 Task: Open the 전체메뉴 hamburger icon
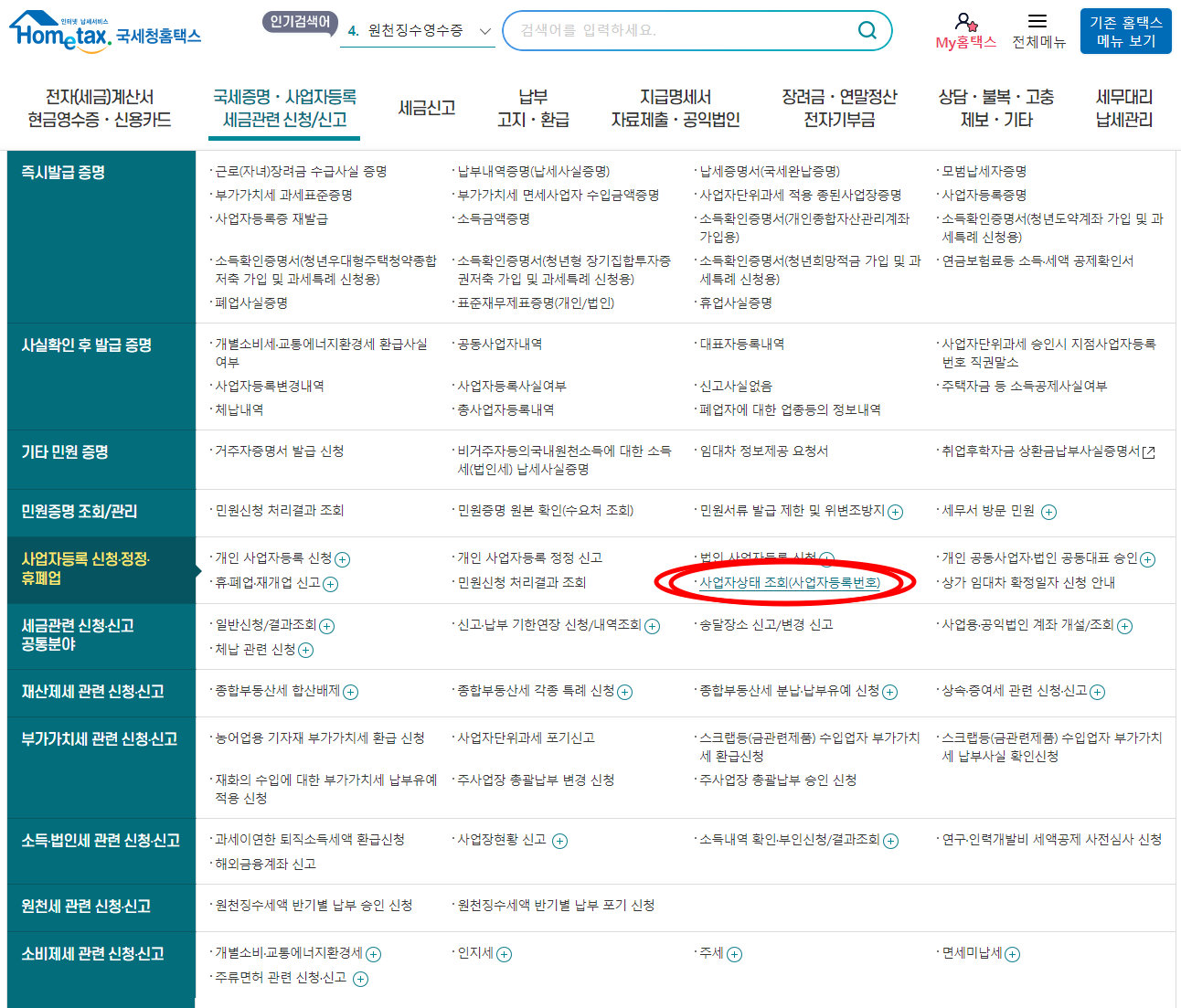coord(1037,21)
